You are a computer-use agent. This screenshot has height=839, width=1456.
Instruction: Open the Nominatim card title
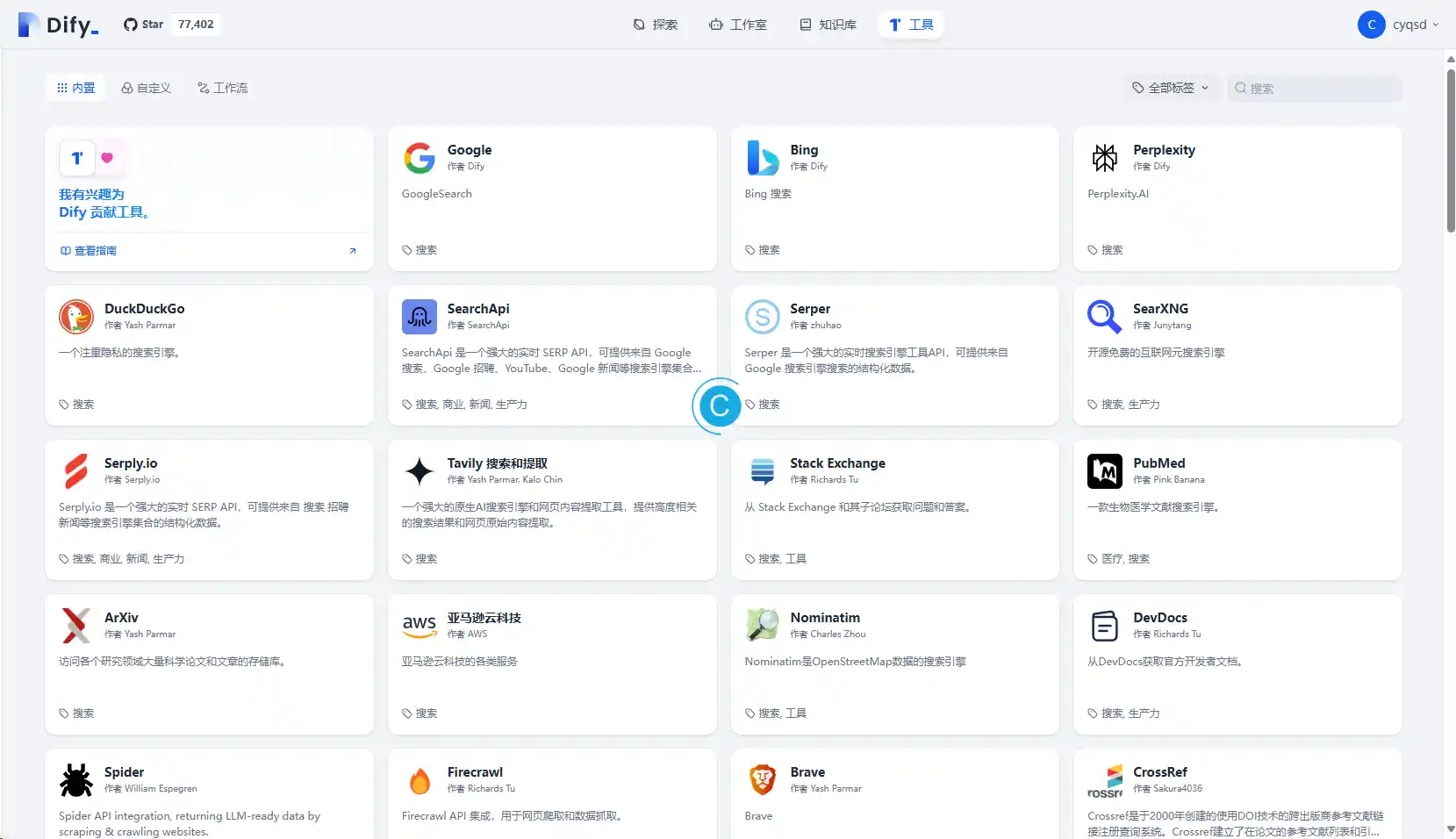pos(825,618)
